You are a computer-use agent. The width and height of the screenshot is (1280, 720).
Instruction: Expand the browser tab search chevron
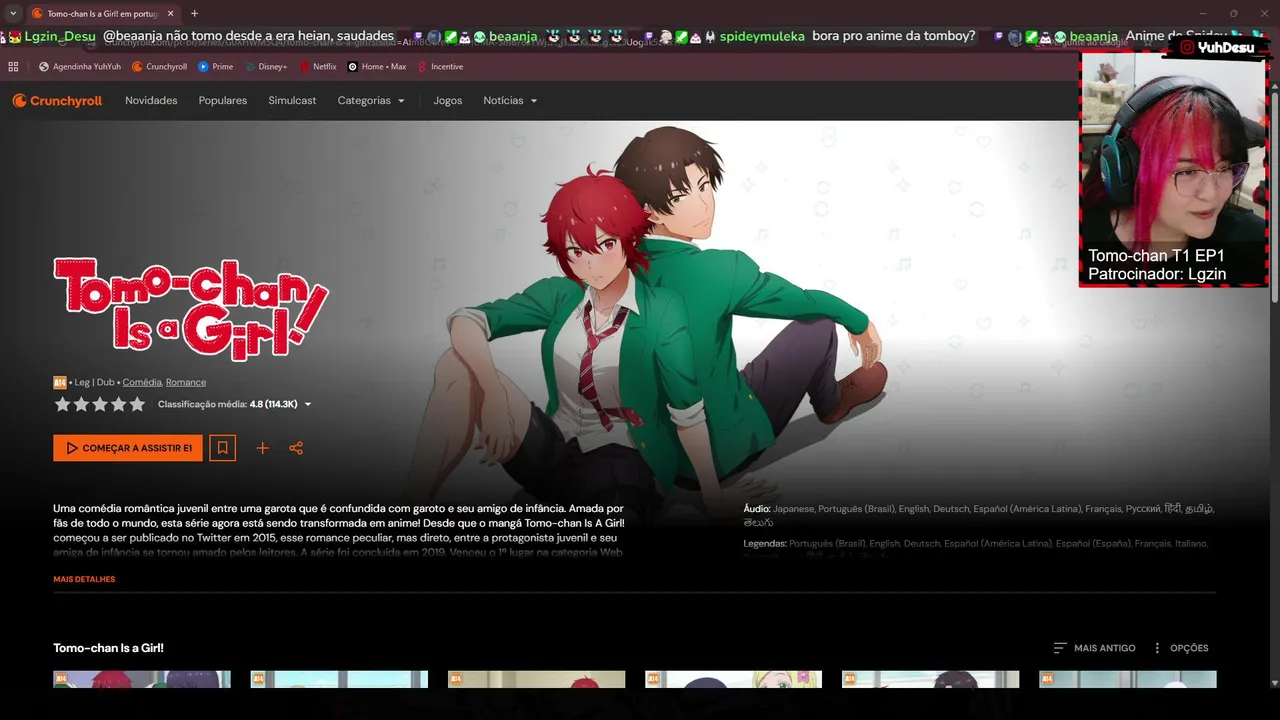tap(13, 14)
